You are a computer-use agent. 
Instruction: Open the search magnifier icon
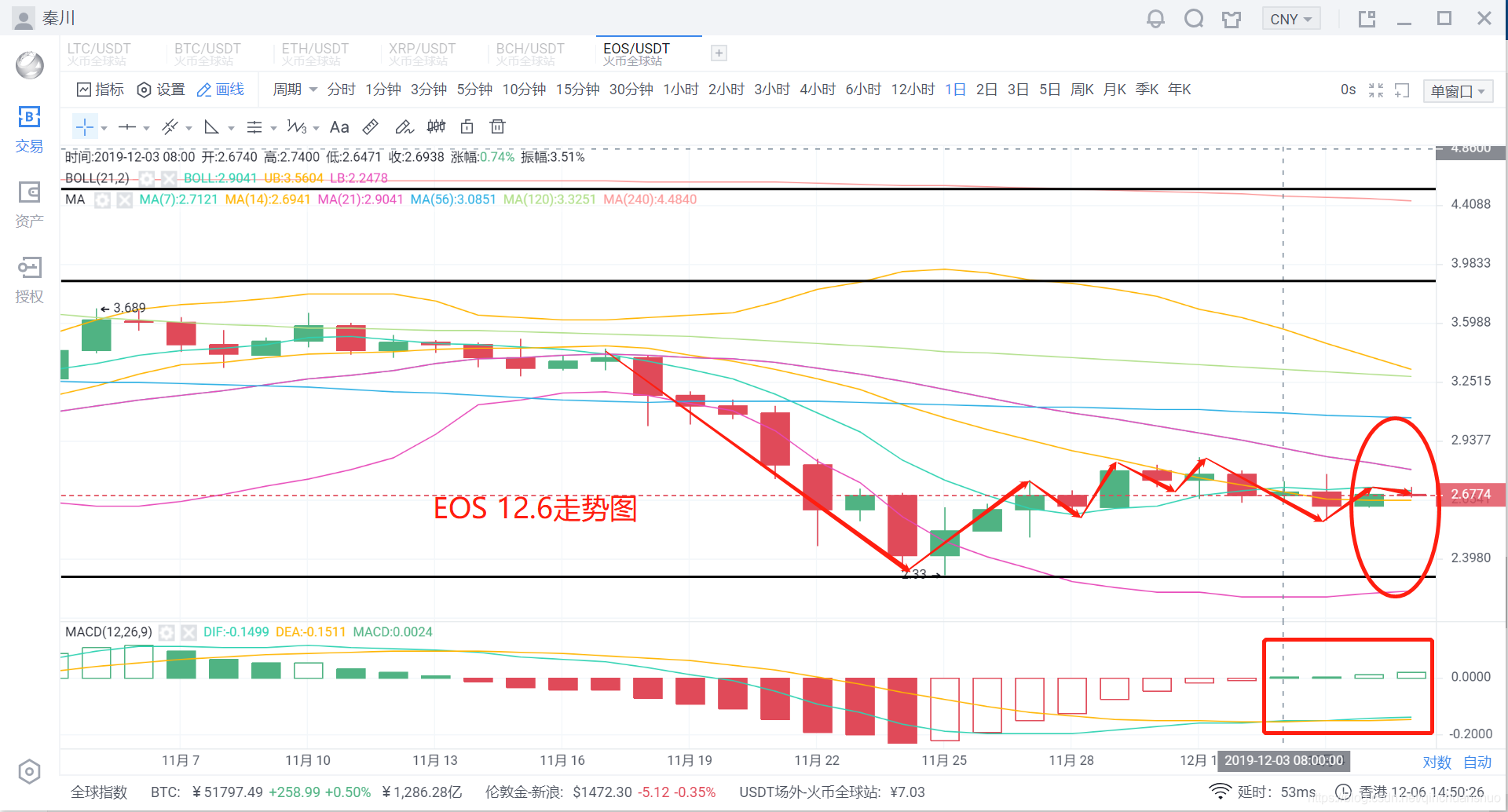[x=1194, y=19]
